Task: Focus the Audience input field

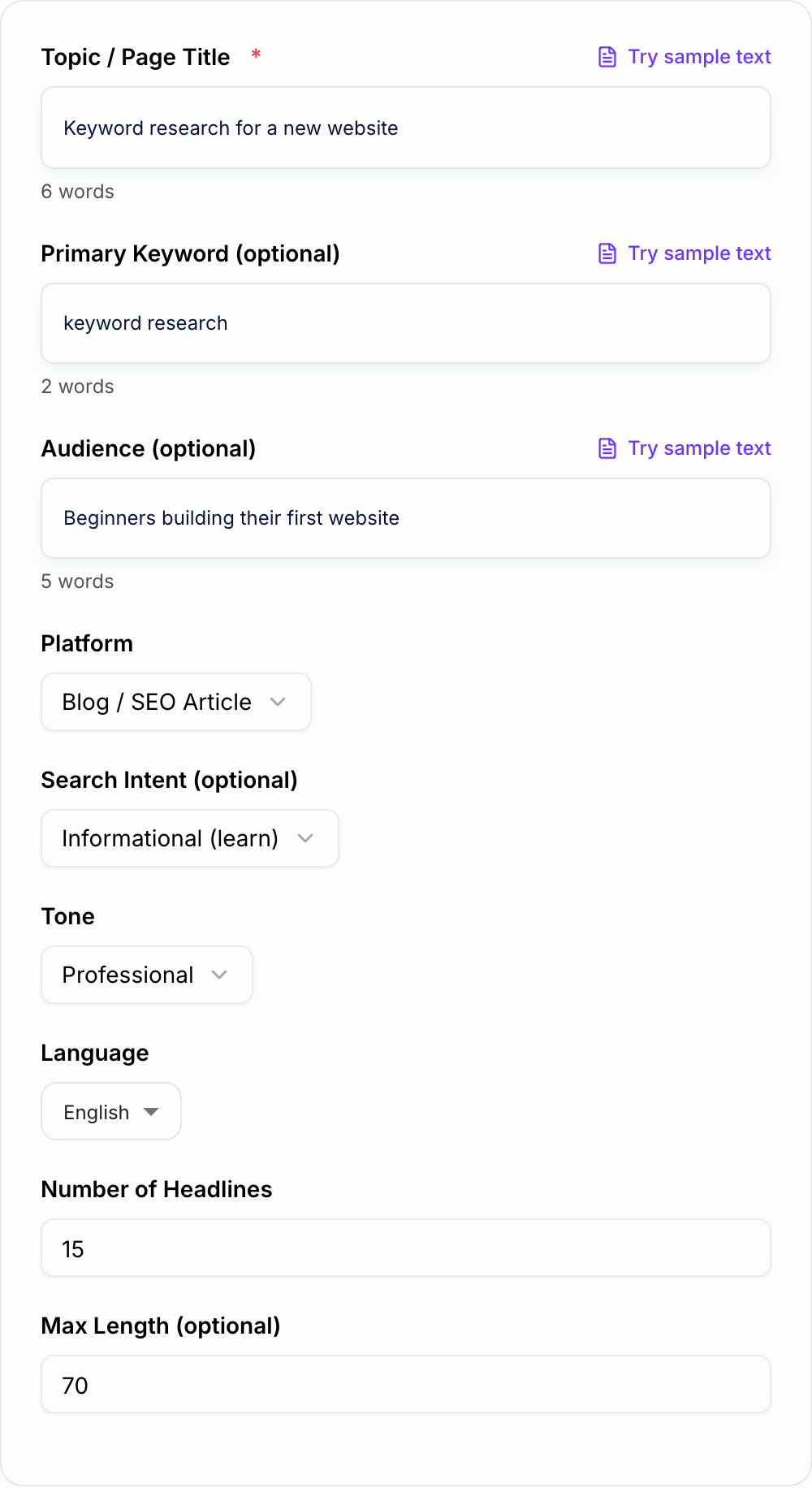Action: (x=406, y=518)
